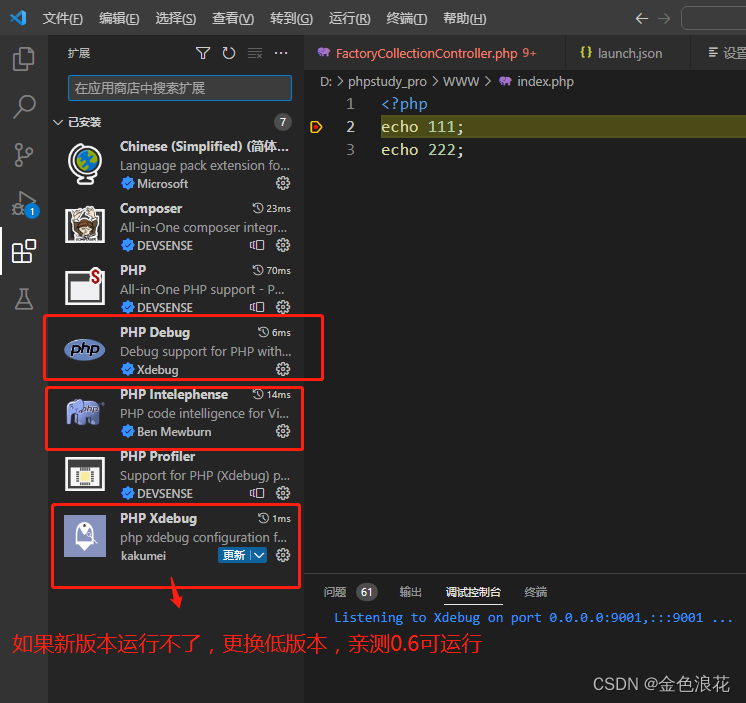Click code line 'echo 222;'

pyautogui.click(x=422, y=150)
